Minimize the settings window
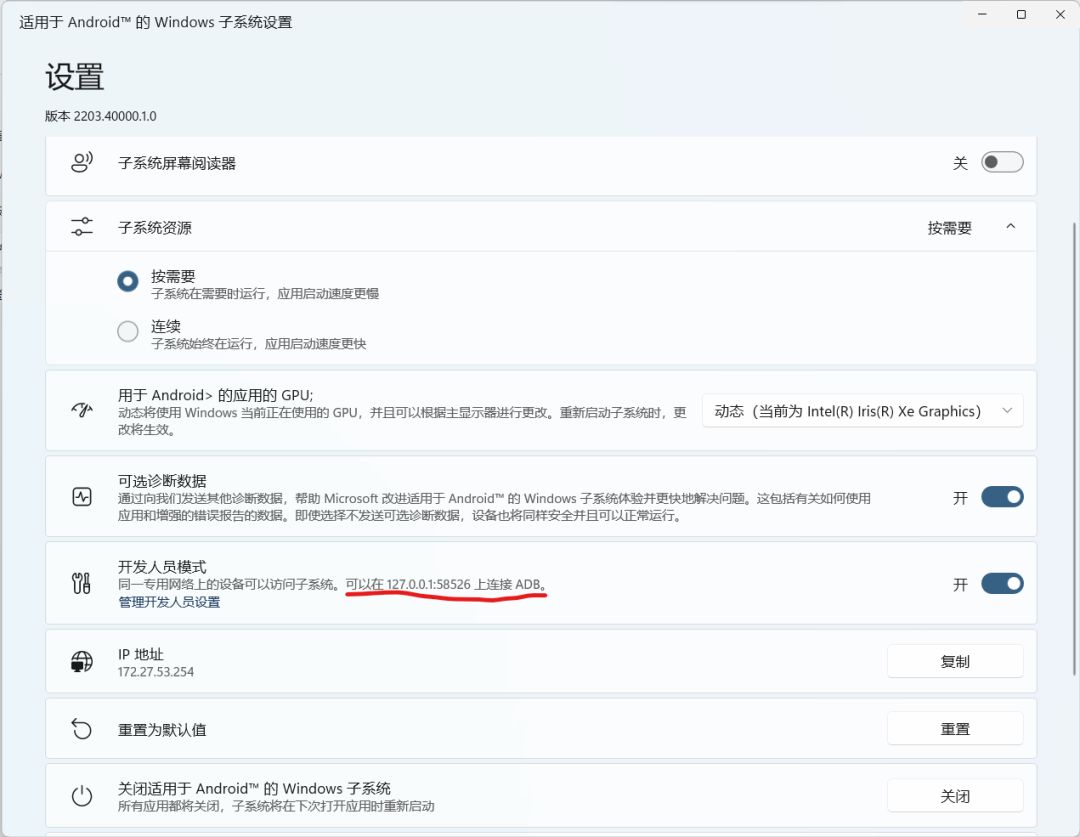Screen dimensions: 1080x837 pyautogui.click(x=982, y=14)
